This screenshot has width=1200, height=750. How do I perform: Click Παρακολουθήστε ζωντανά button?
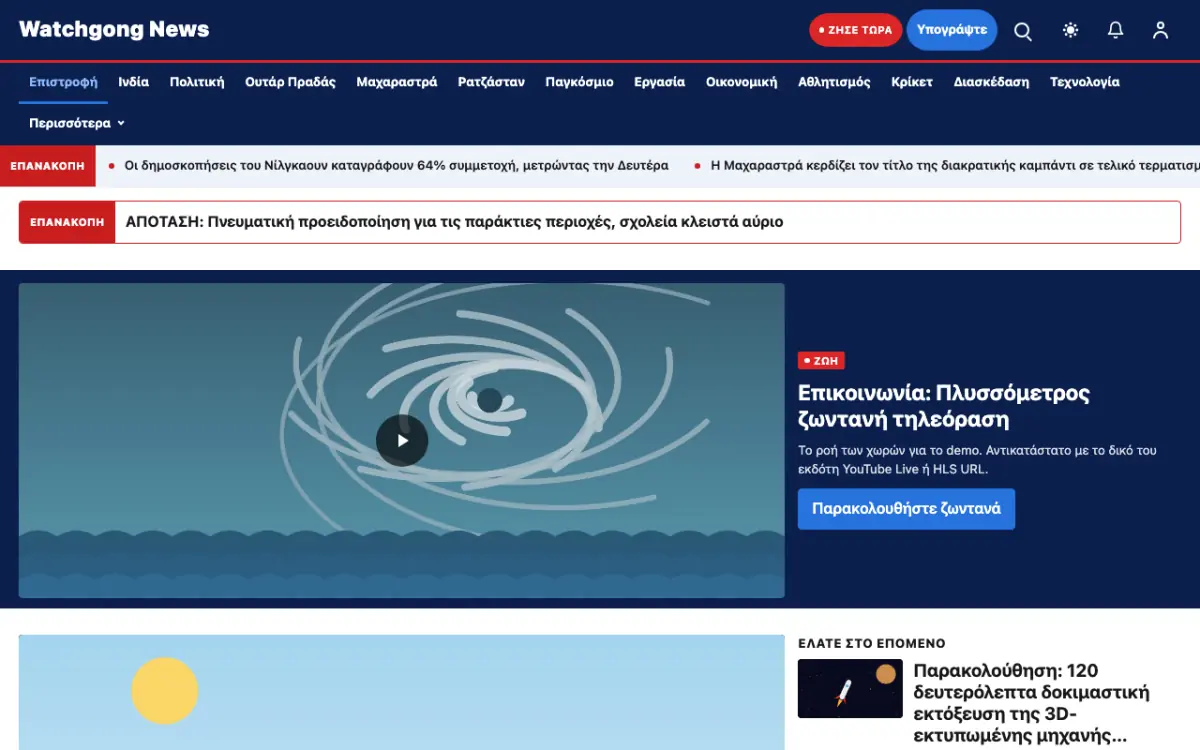point(906,509)
